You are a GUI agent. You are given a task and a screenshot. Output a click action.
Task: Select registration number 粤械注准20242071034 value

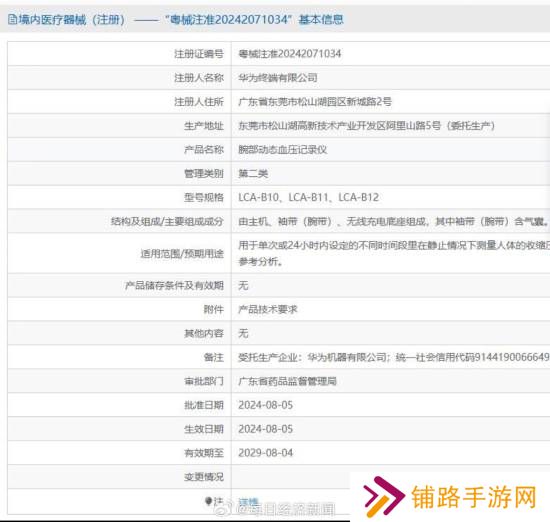click(x=289, y=54)
